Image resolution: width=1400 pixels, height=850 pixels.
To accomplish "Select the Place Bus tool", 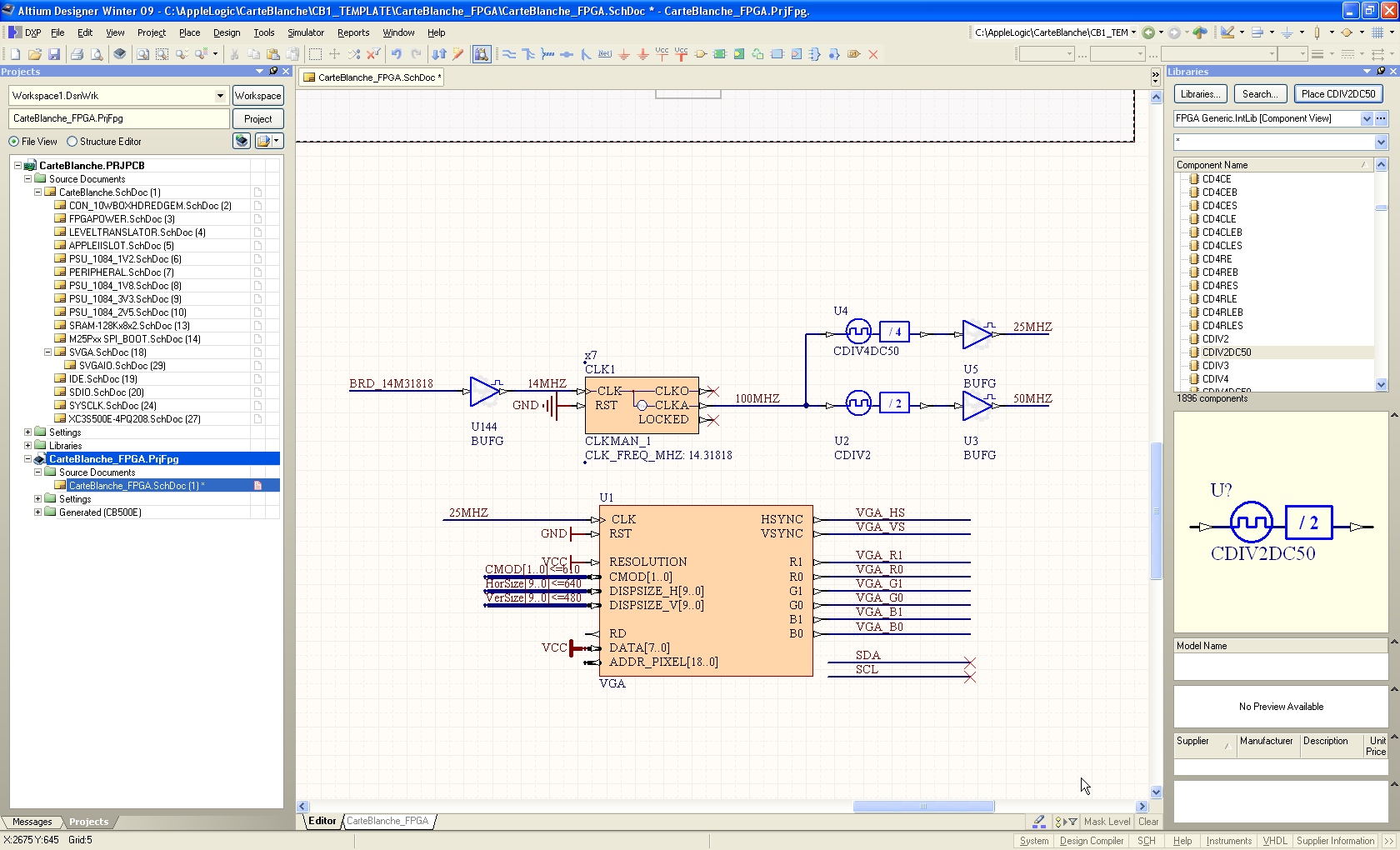I will click(528, 54).
